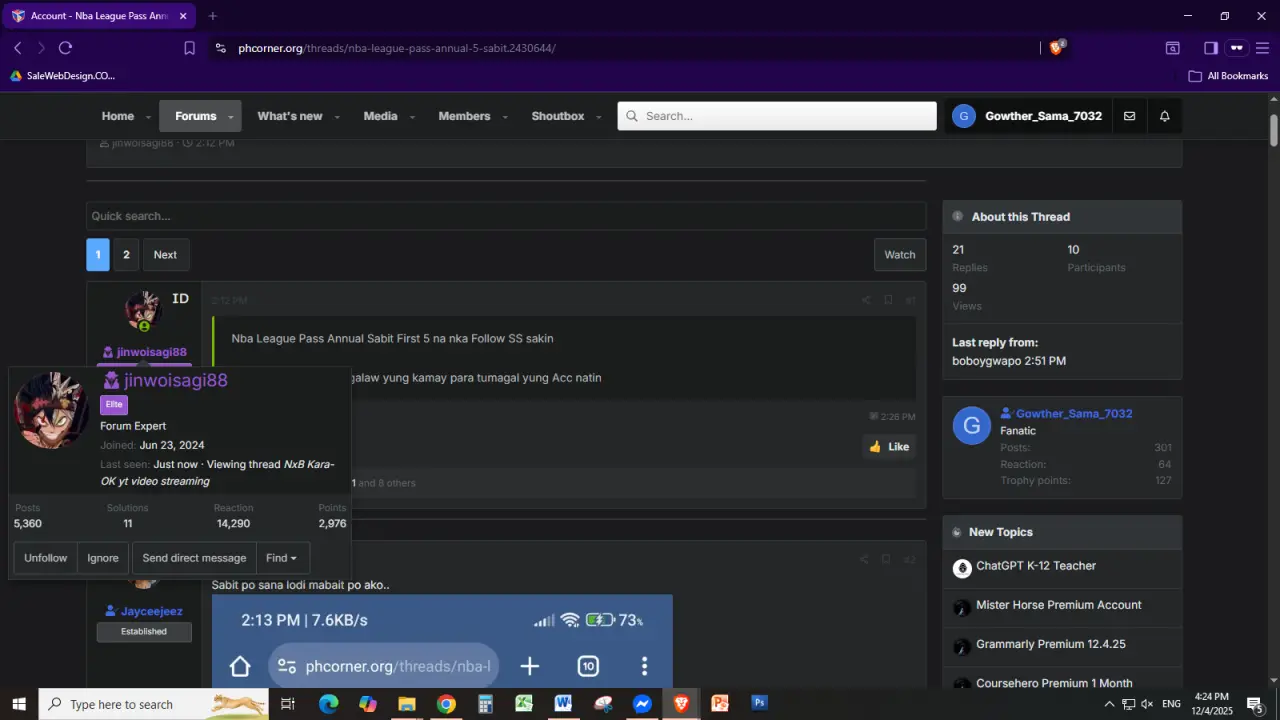Open Calculator from the taskbar
Image resolution: width=1280 pixels, height=720 pixels.
coord(485,704)
